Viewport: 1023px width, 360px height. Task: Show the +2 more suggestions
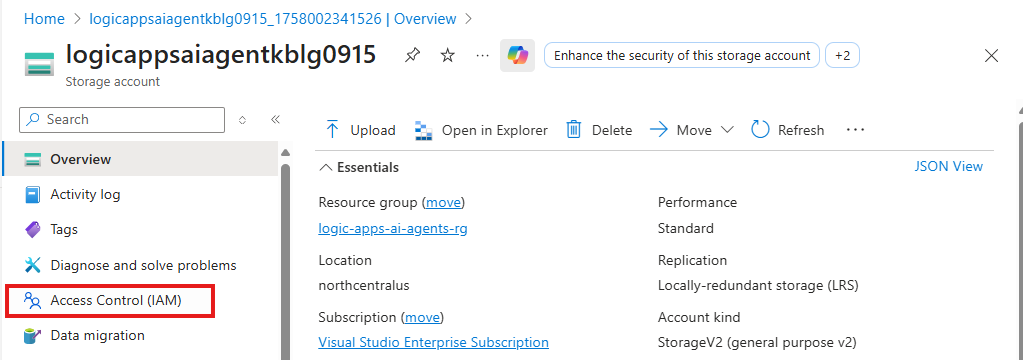(x=842, y=55)
